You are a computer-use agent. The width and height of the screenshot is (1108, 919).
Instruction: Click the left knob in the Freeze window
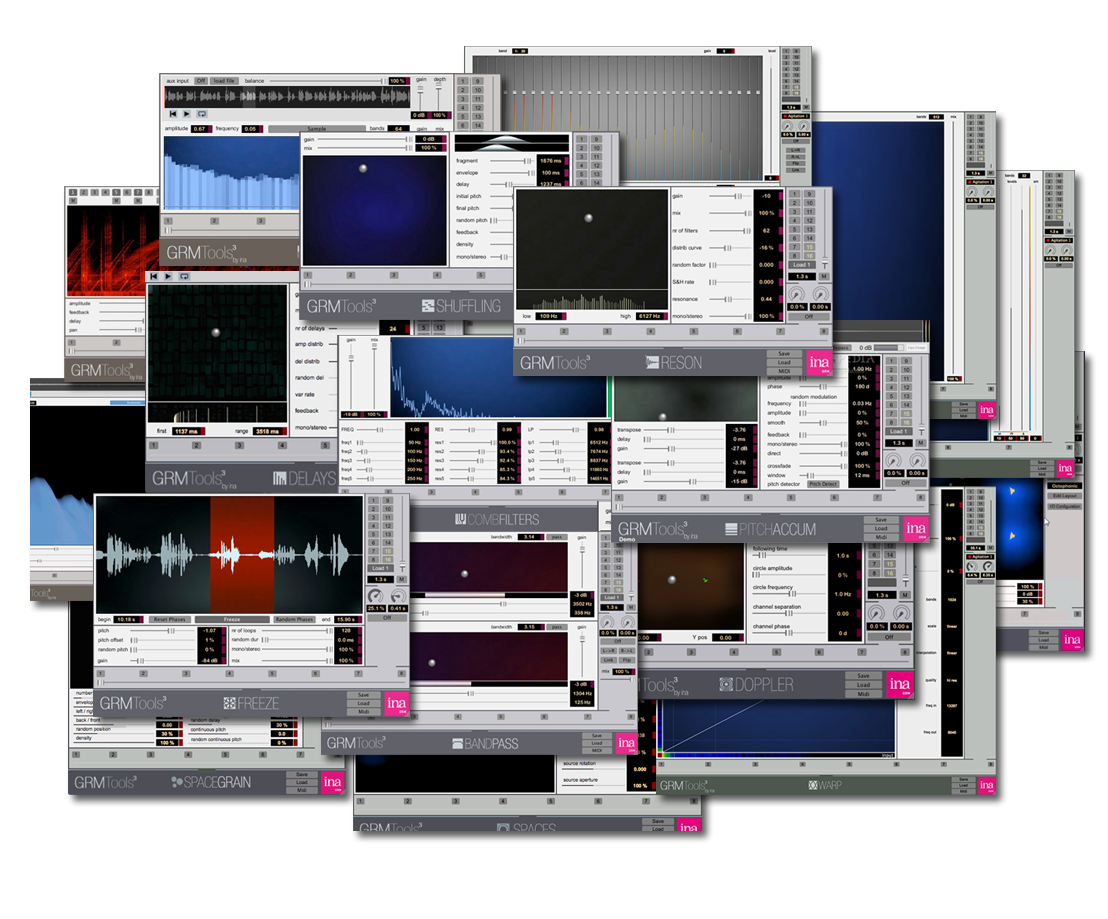click(x=375, y=596)
